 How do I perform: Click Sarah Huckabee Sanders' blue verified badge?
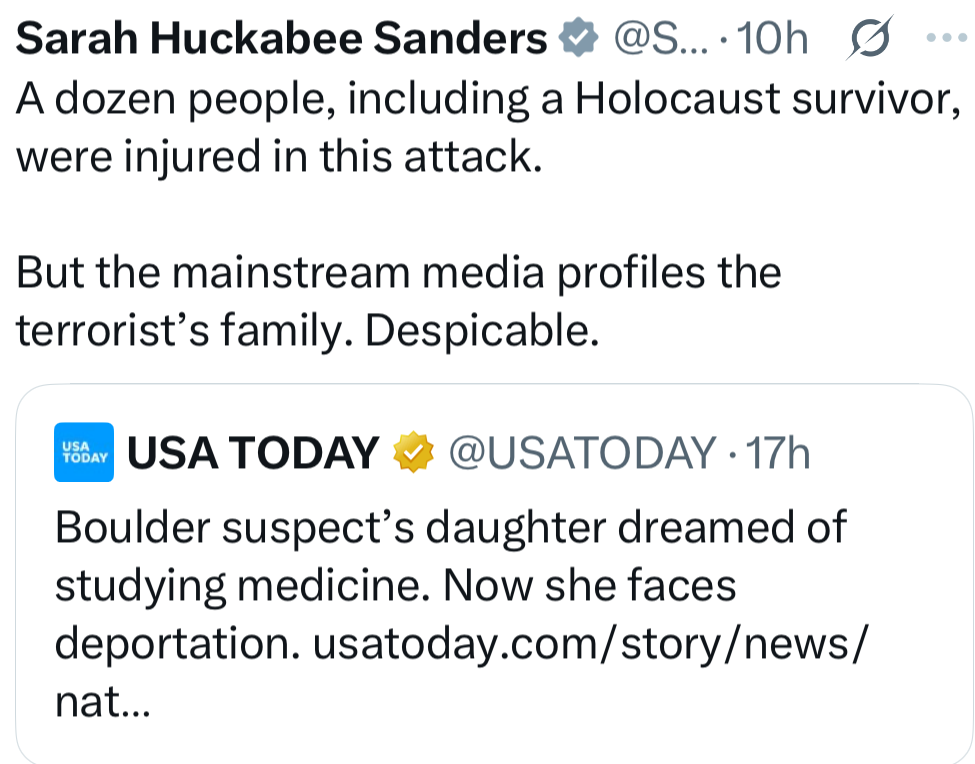coord(574,39)
